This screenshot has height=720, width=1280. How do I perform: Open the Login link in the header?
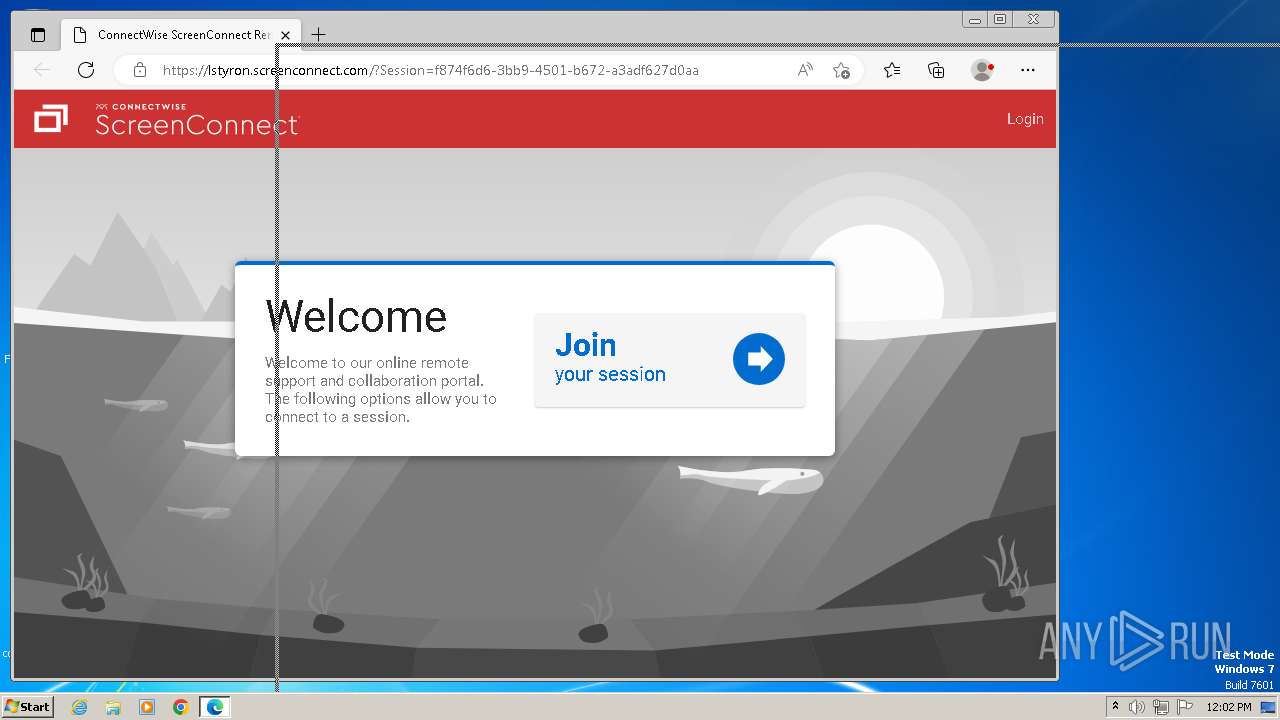click(1025, 119)
